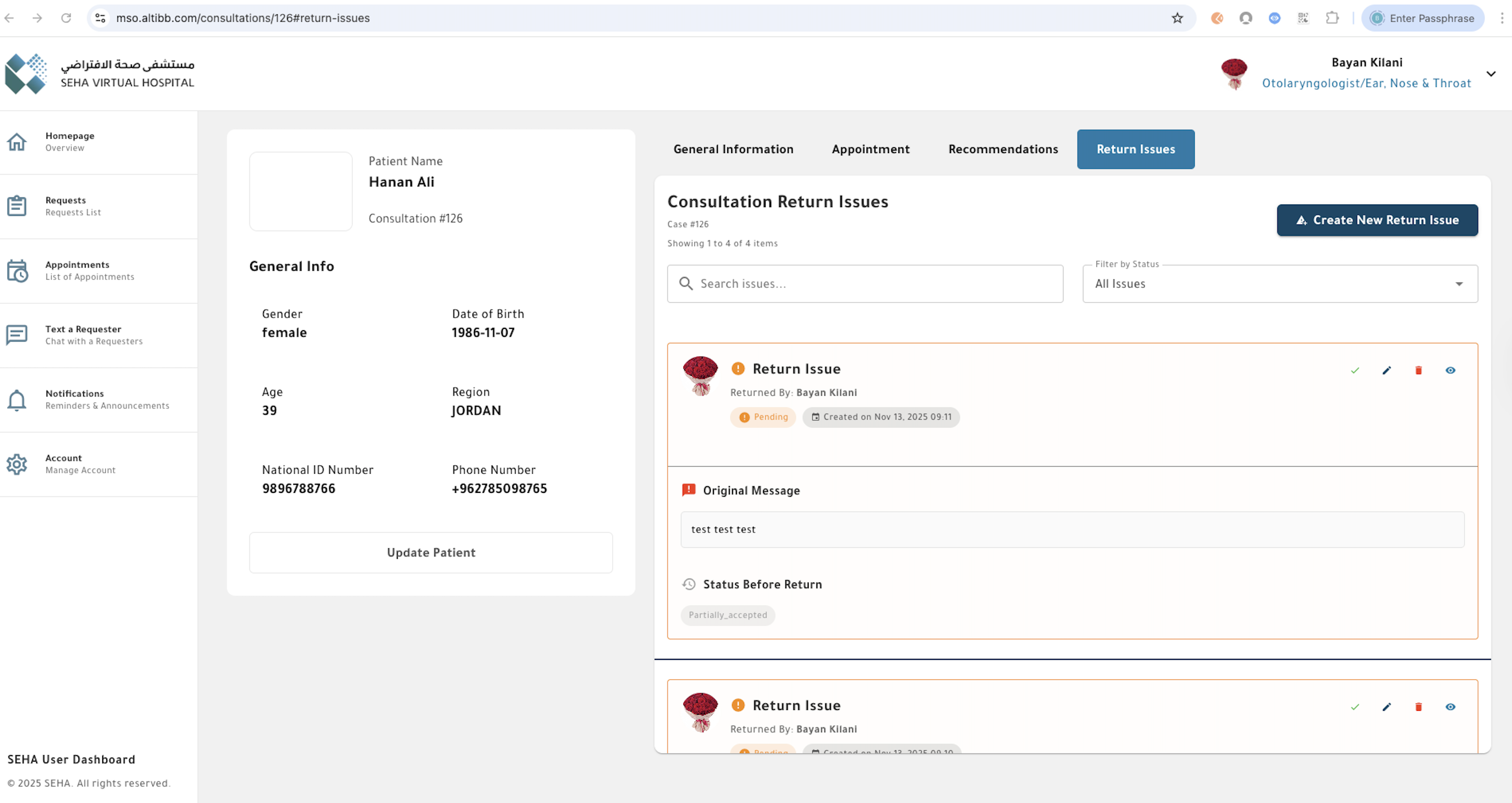
Task: Switch to the General Information tab
Action: (733, 149)
